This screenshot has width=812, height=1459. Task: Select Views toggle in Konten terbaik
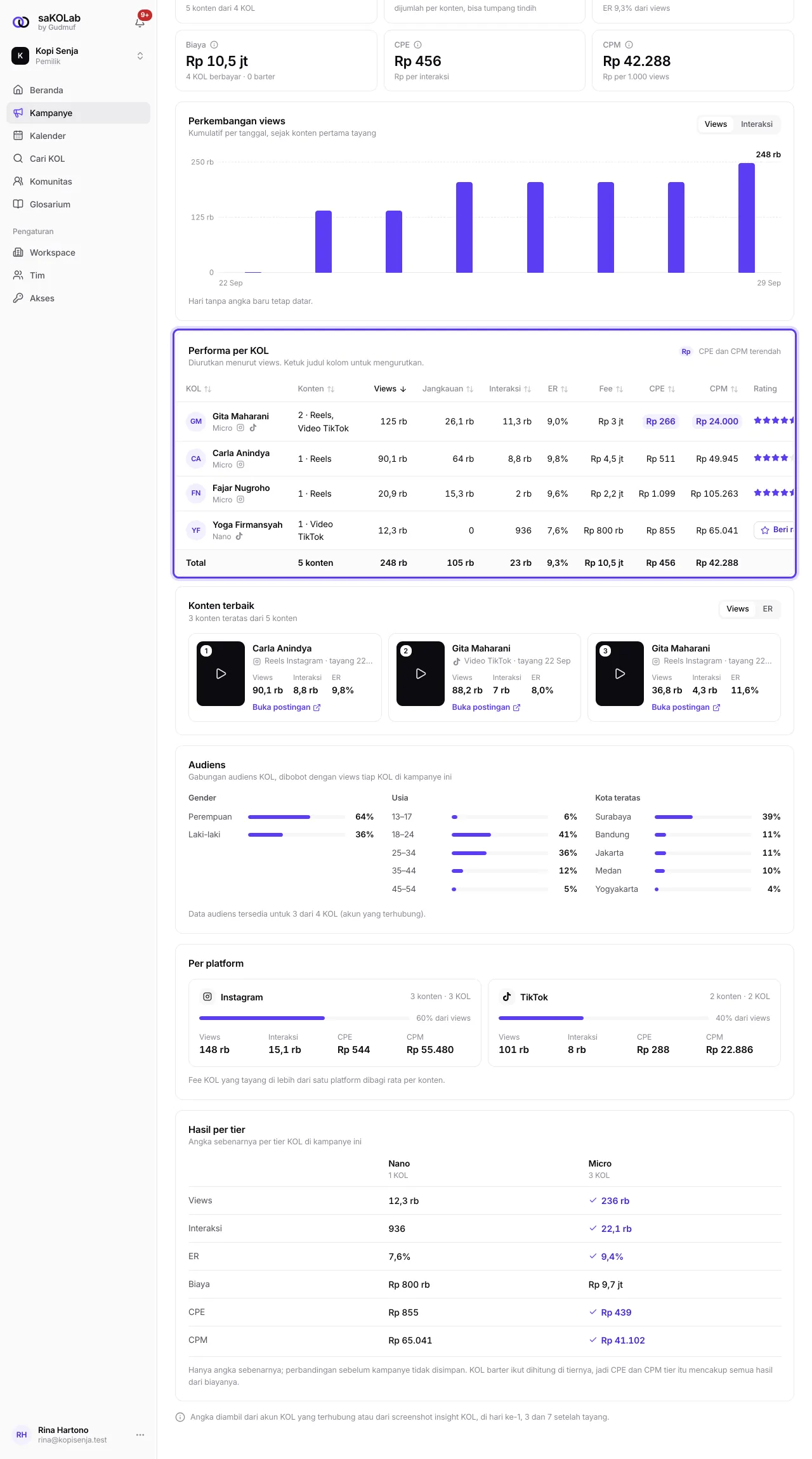737,609
